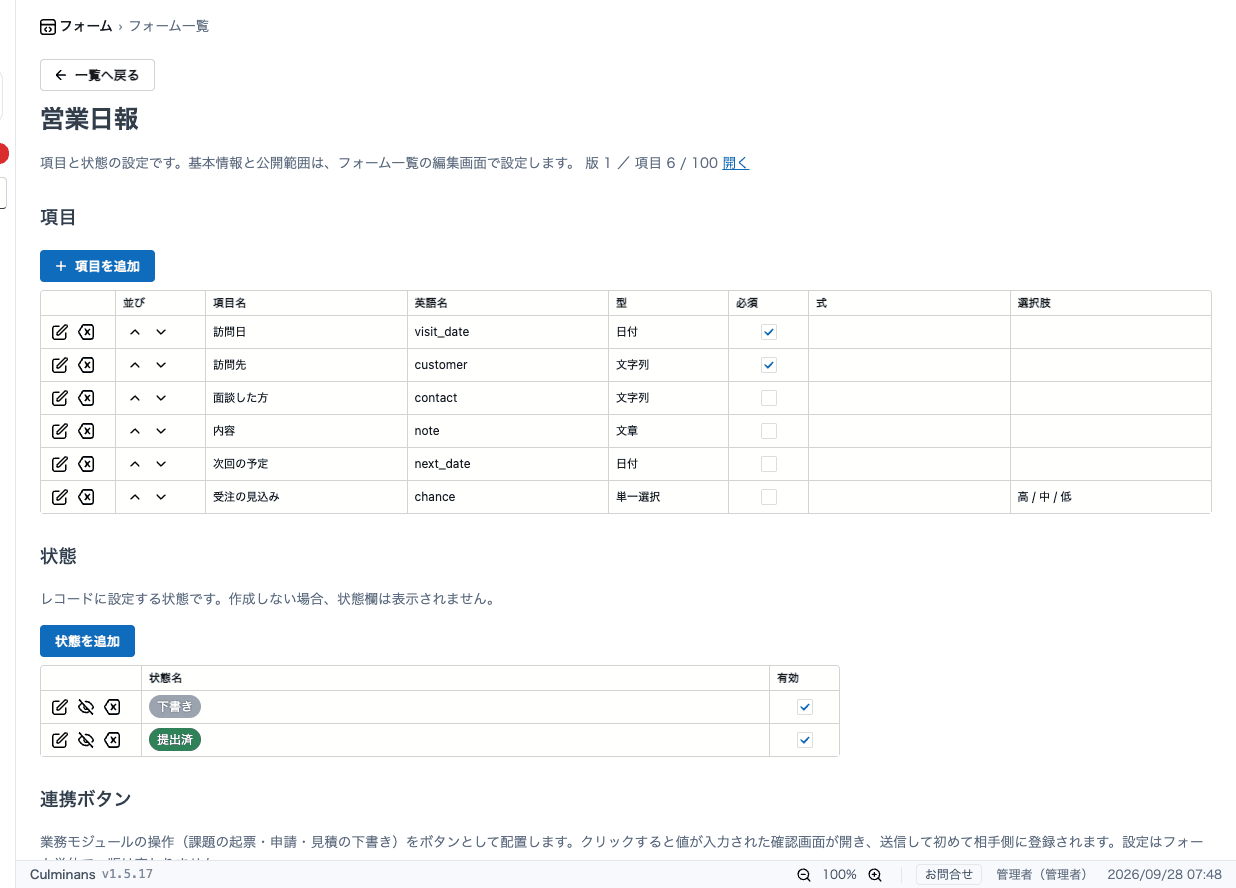Viewport: 1236px width, 888px height.
Task: Move 訪問先 row down
Action: pyautogui.click(x=161, y=365)
